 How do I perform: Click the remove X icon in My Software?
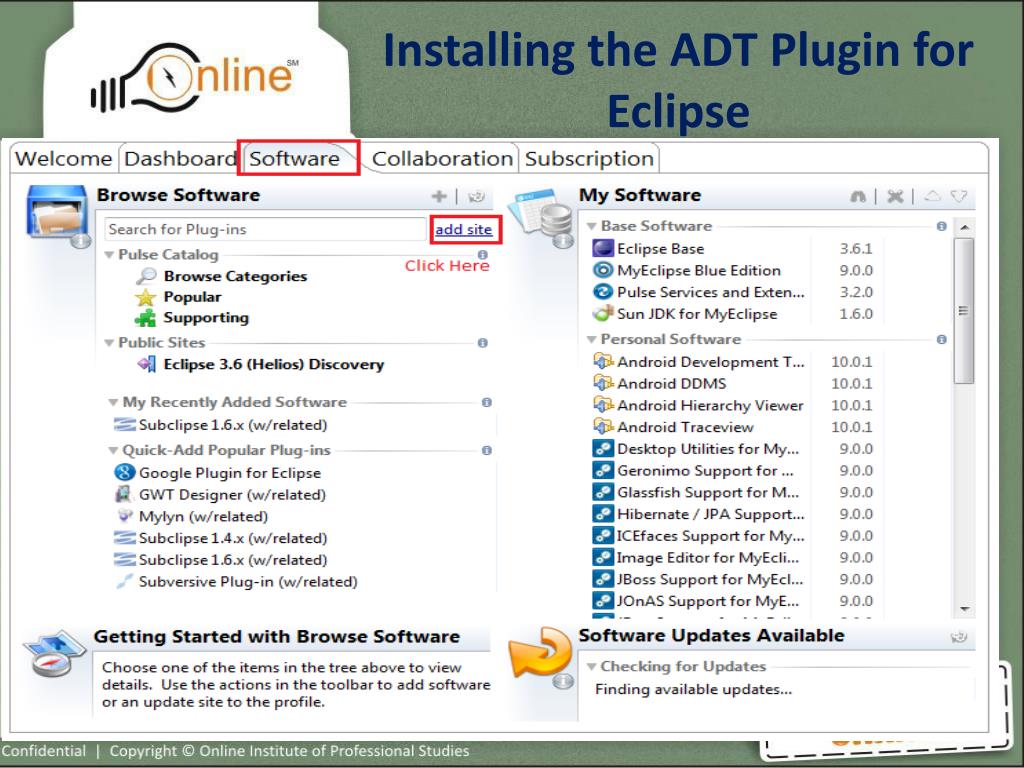coord(895,196)
